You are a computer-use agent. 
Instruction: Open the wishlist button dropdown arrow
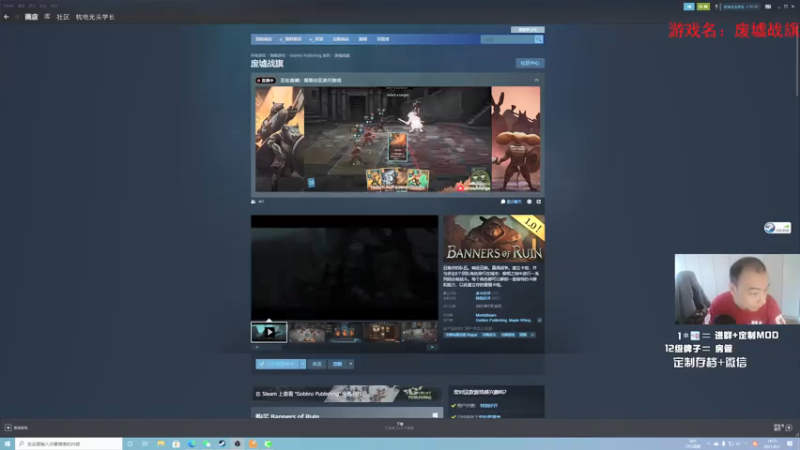pyautogui.click(x=303, y=364)
